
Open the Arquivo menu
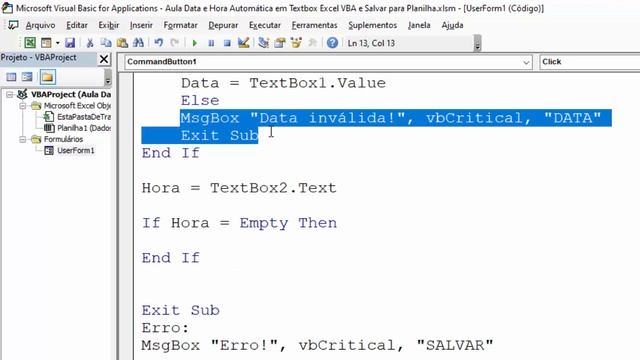pyautogui.click(x=40, y=25)
